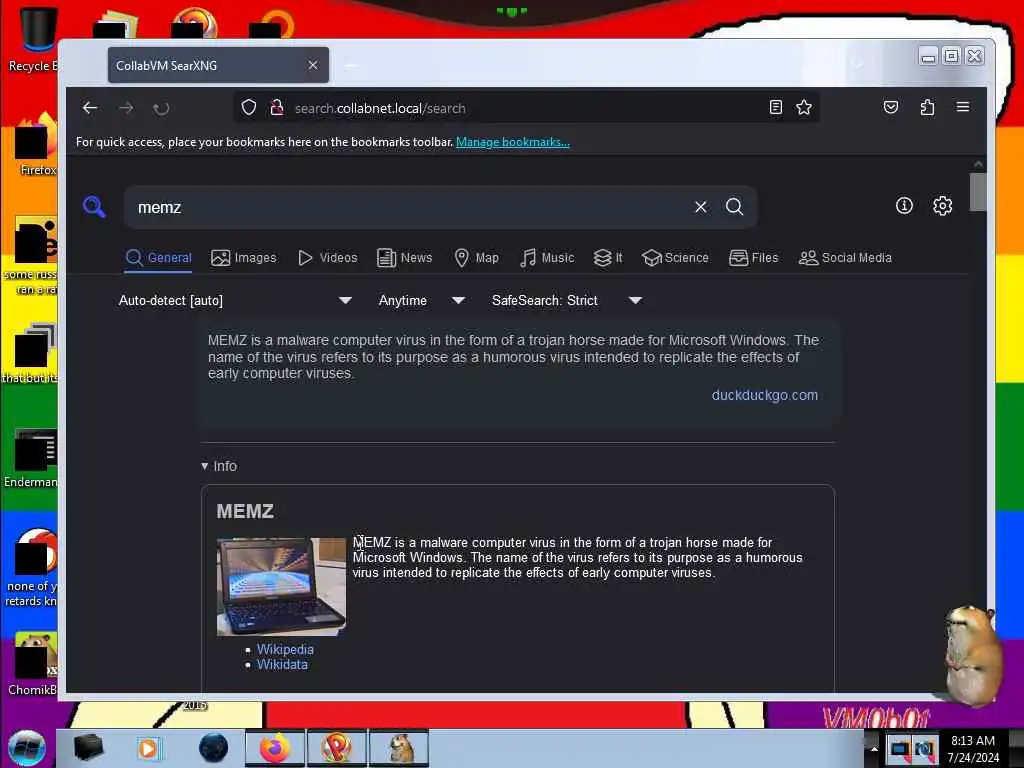Viewport: 1024px width, 768px height.
Task: Switch to the Files search tab
Action: 754,258
